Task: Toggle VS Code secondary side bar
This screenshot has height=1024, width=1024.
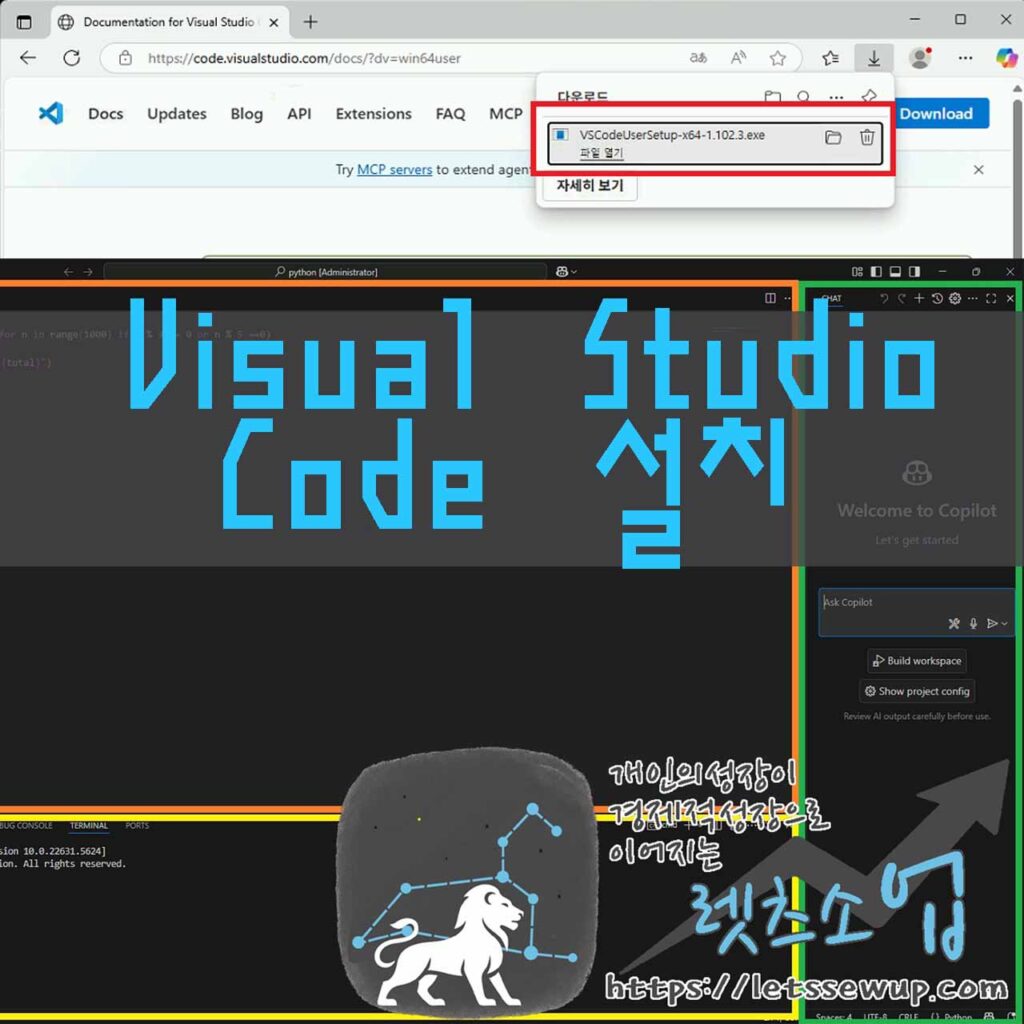Action: click(914, 272)
